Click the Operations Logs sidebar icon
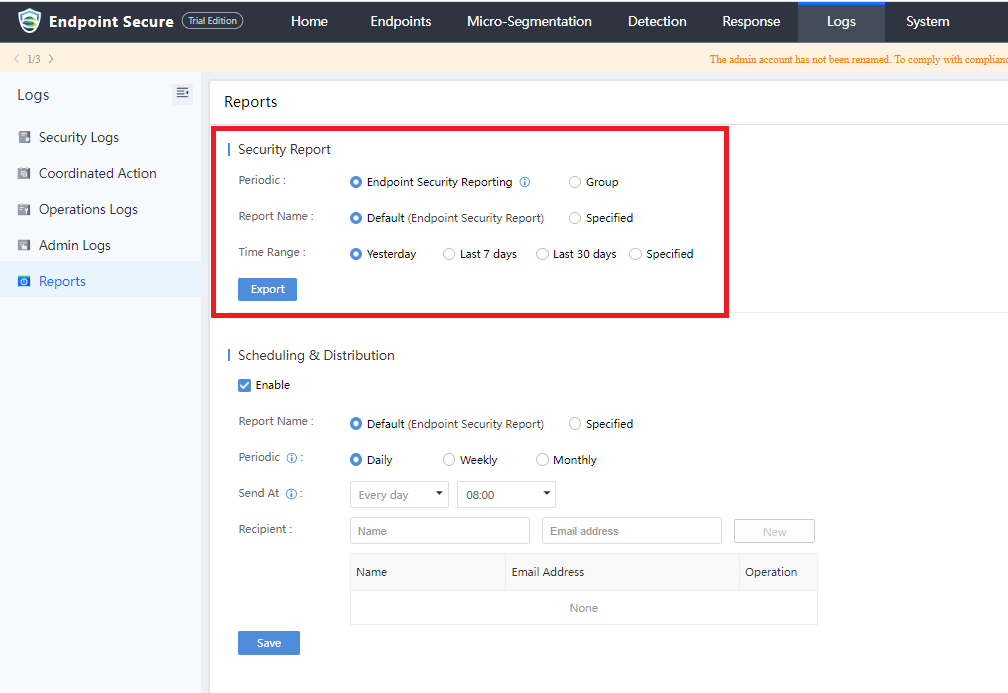The width and height of the screenshot is (1008, 693). [x=24, y=209]
